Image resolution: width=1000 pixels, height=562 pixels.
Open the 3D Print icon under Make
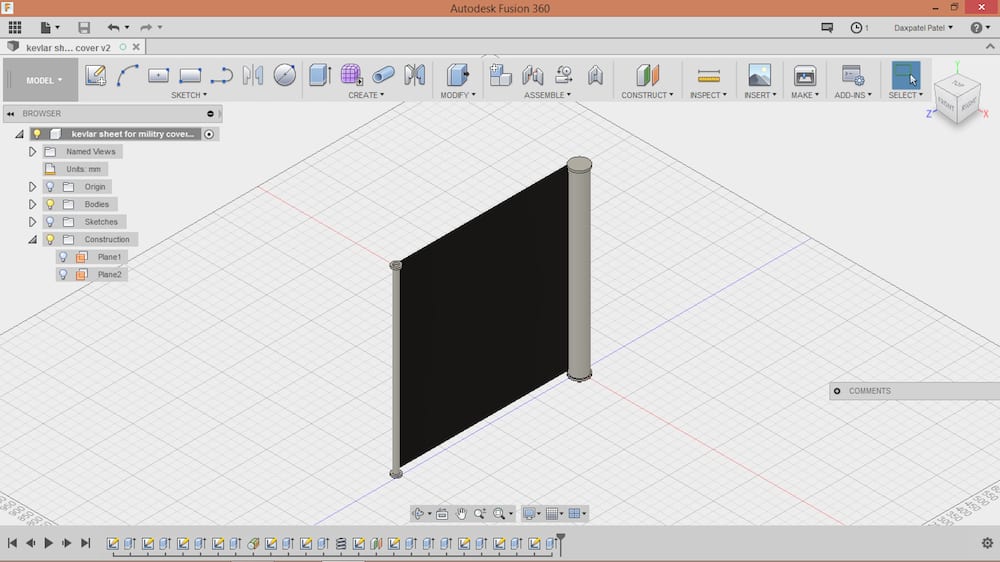click(804, 75)
